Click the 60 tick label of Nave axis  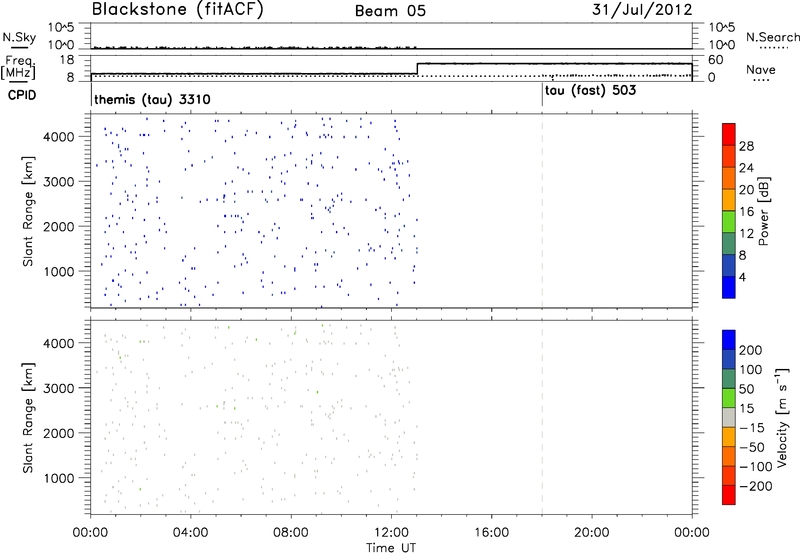click(716, 60)
